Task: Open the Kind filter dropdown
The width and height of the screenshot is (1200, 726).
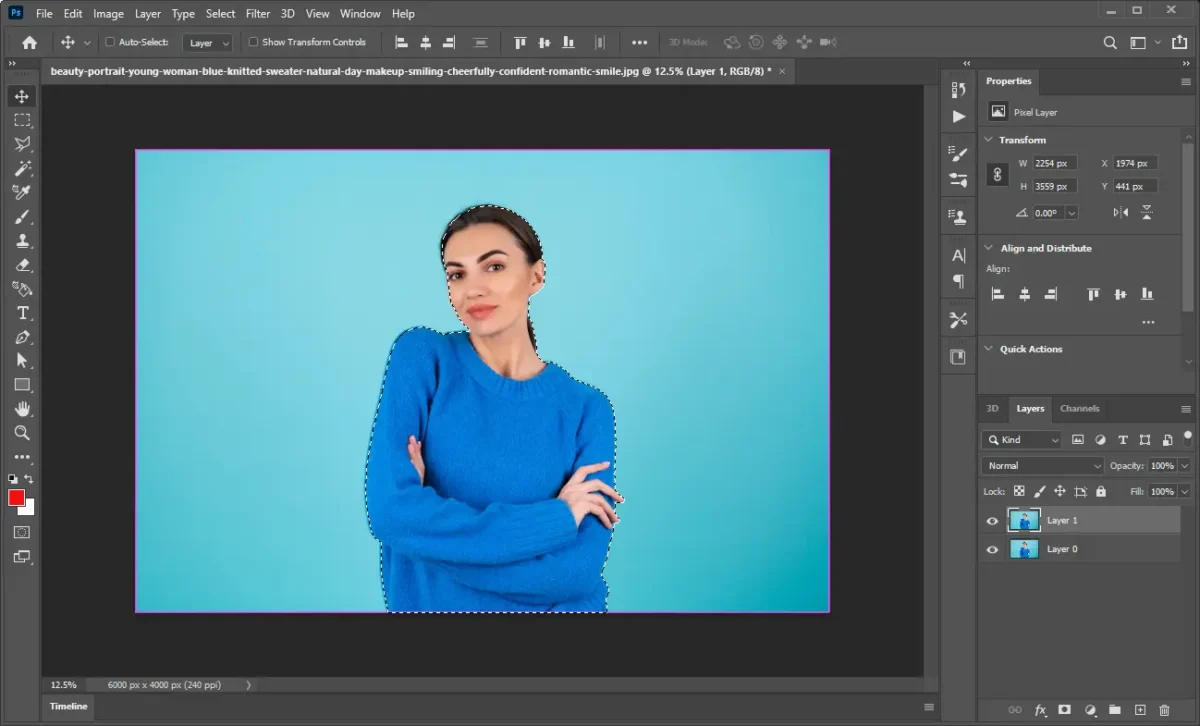Action: [x=1021, y=439]
